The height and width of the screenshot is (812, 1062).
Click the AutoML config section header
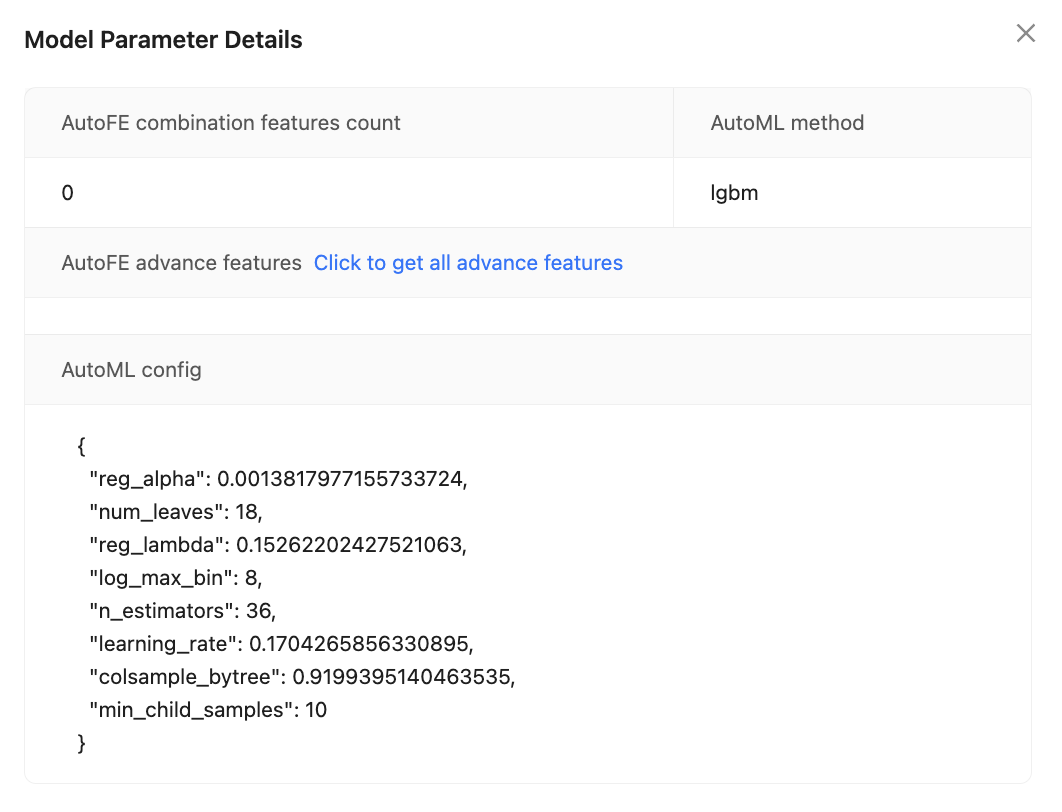pyautogui.click(x=132, y=370)
